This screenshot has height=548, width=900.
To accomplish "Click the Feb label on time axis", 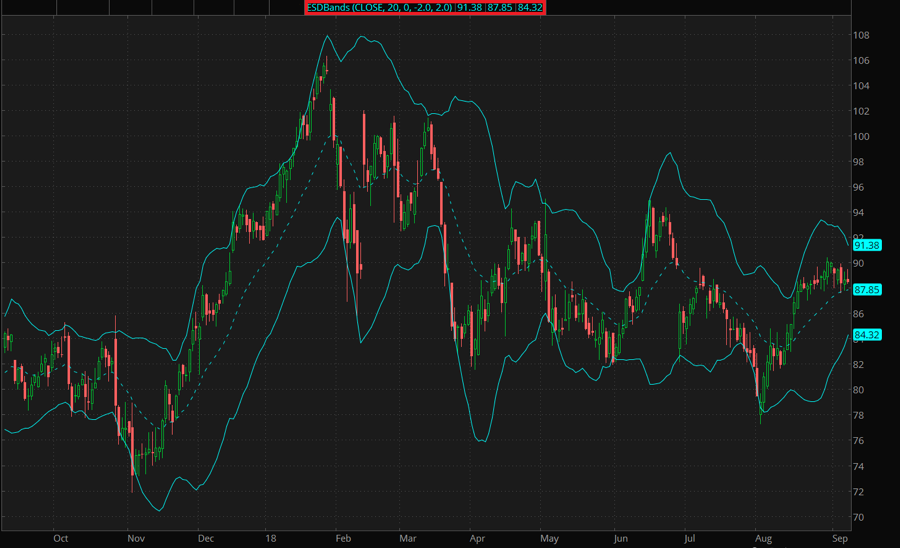I will click(x=341, y=538).
